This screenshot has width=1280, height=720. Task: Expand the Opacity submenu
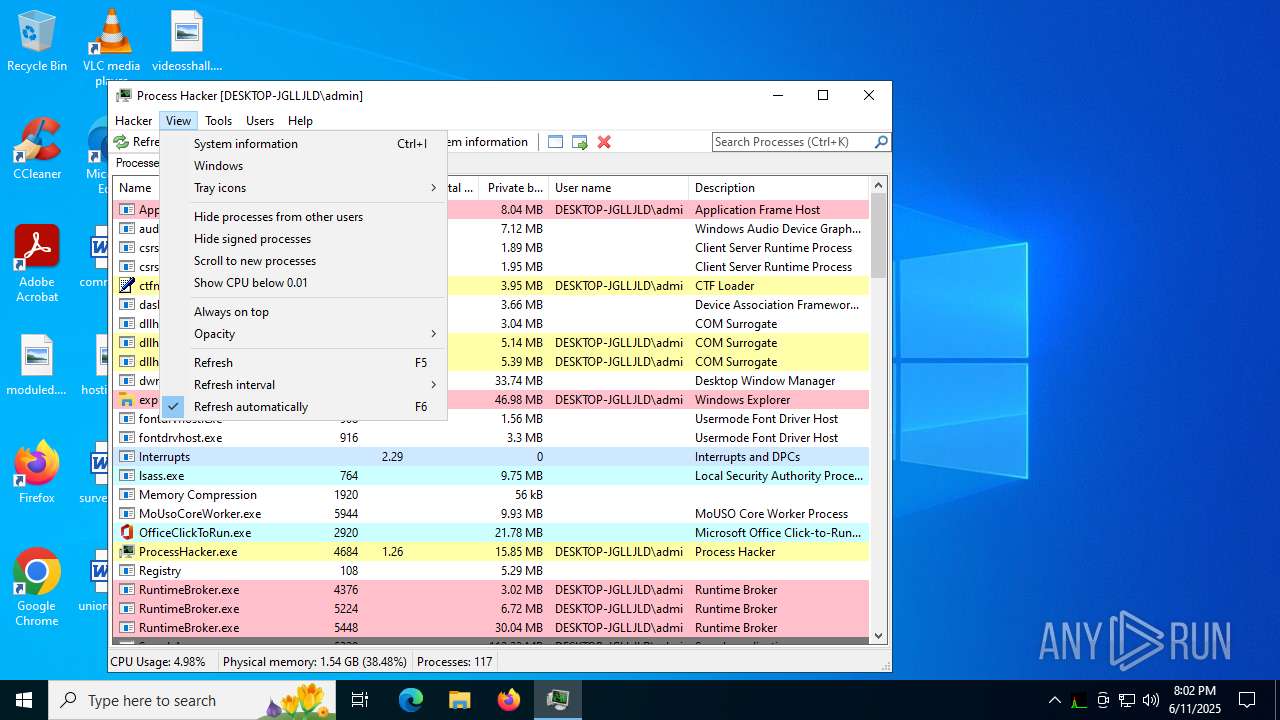pyautogui.click(x=303, y=333)
